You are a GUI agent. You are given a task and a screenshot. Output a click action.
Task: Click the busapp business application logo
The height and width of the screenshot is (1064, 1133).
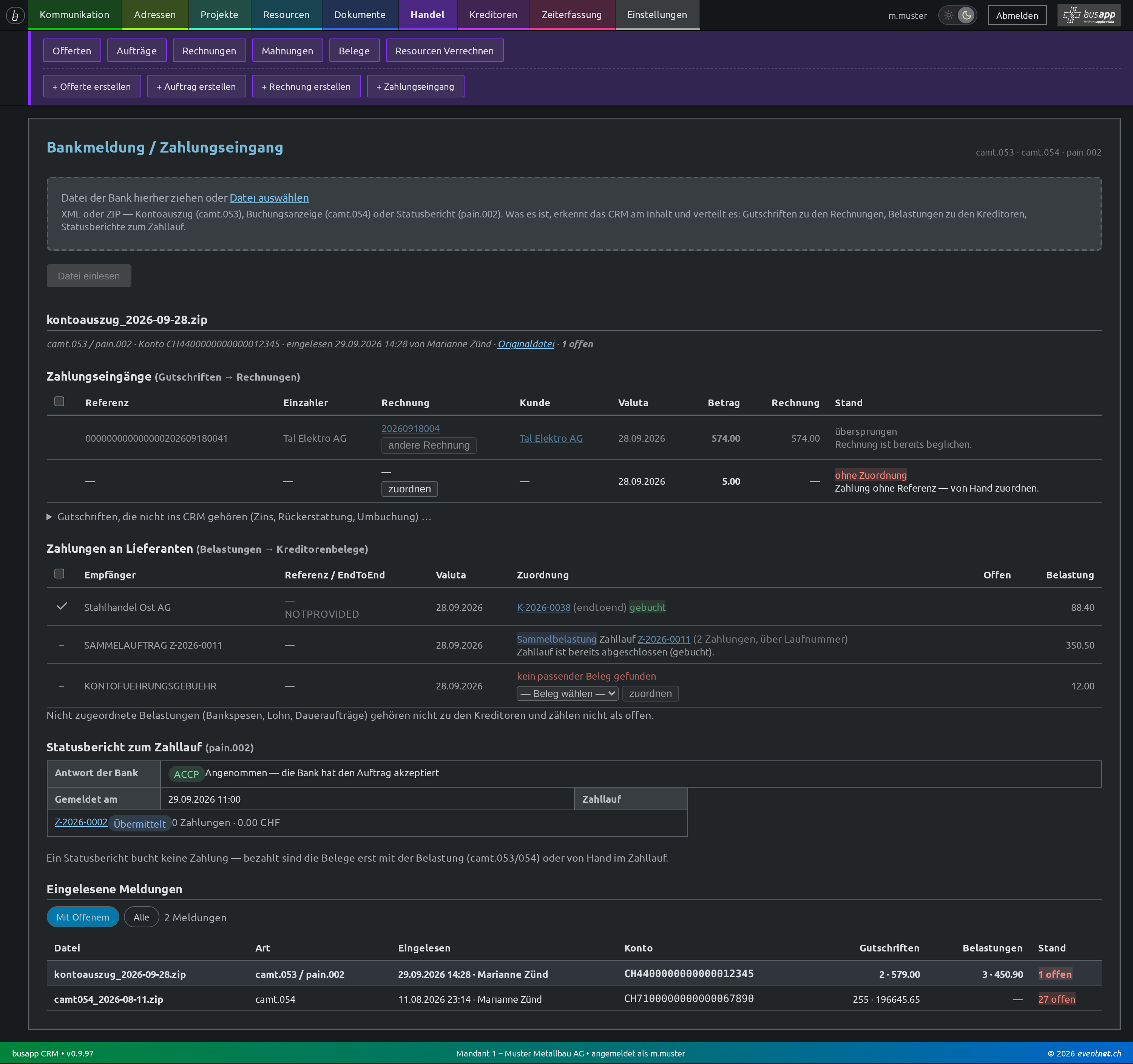tap(1089, 15)
